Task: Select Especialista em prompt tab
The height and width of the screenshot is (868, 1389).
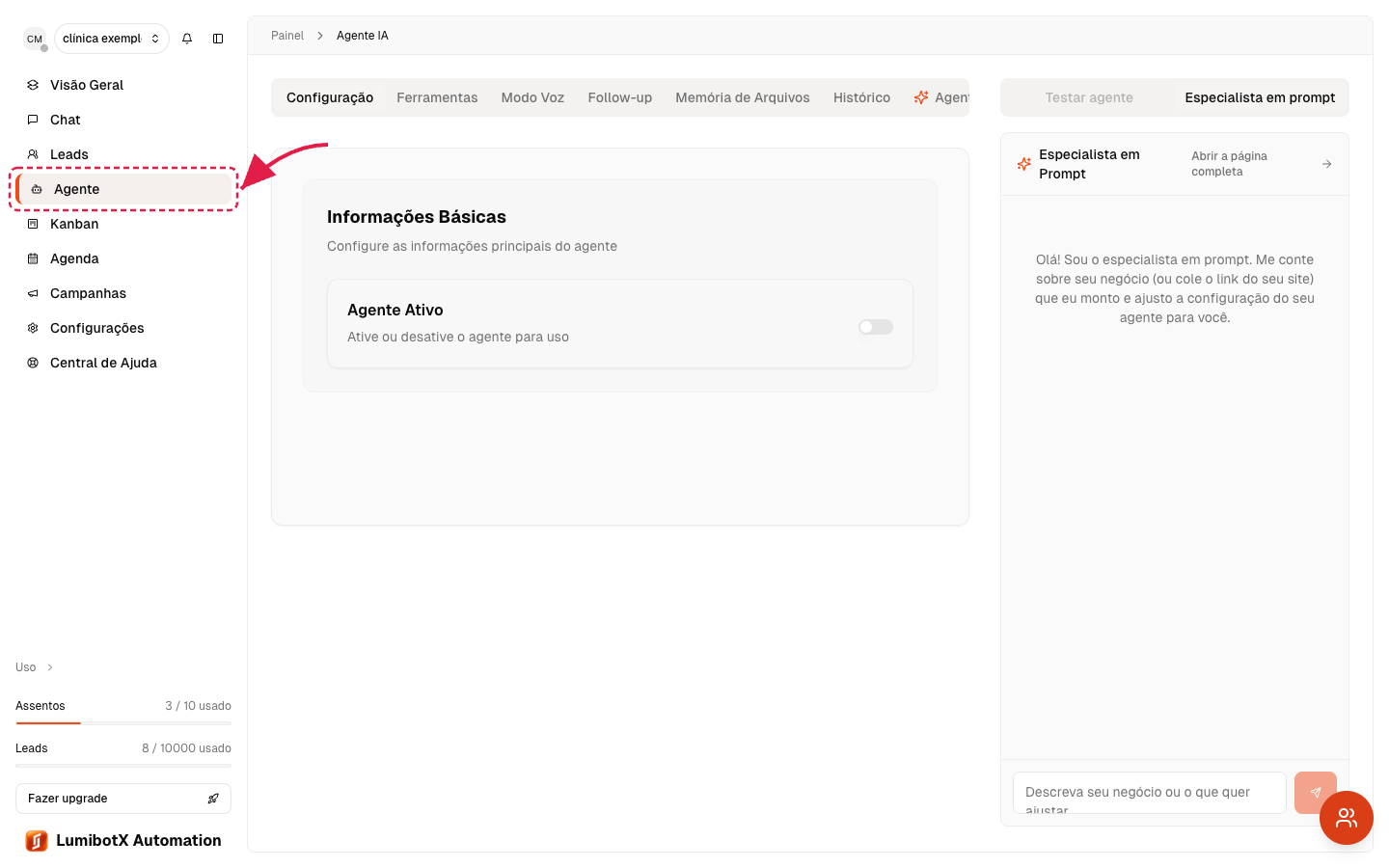Action: [x=1260, y=97]
